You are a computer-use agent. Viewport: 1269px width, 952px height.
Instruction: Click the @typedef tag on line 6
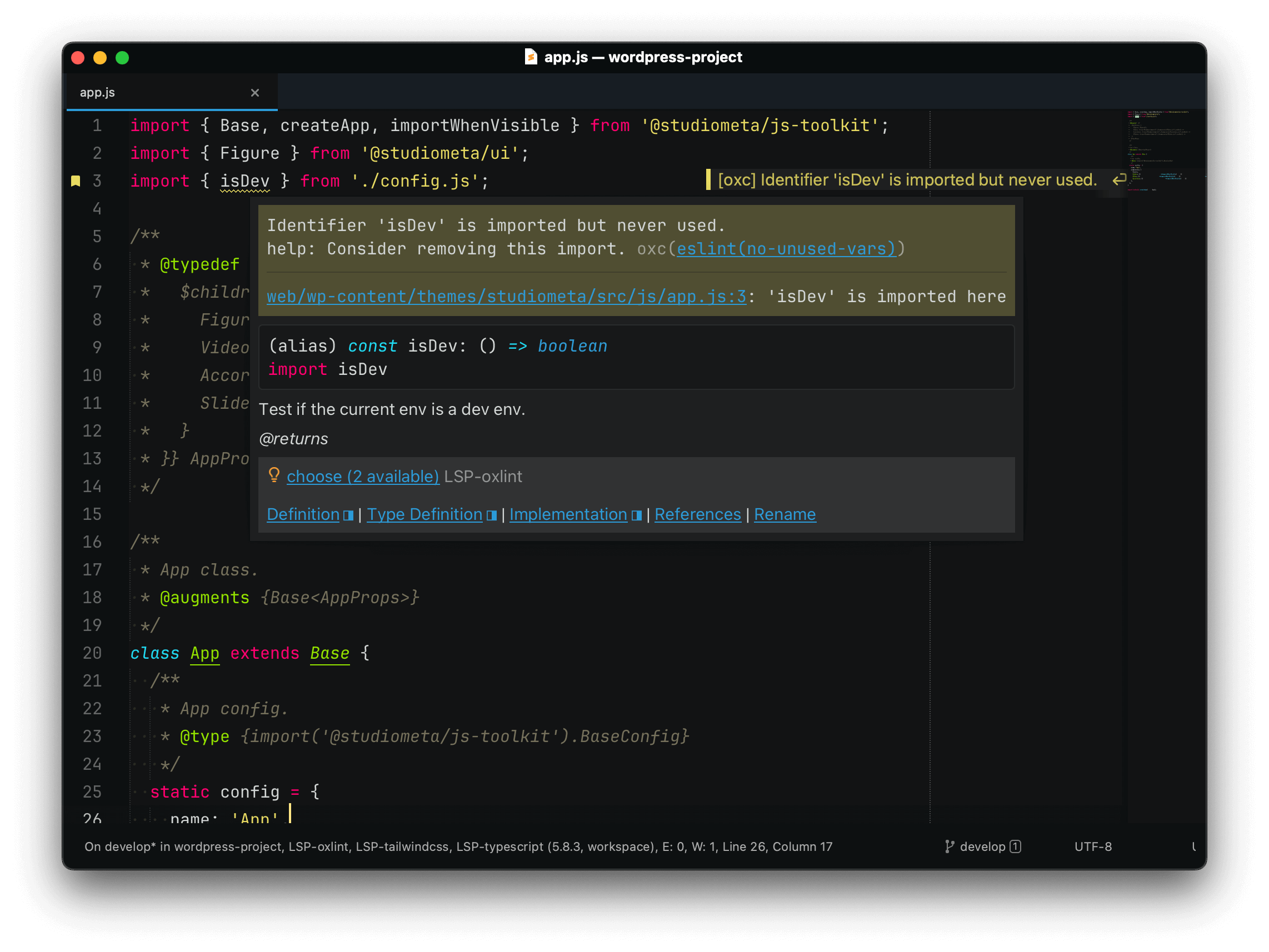(x=199, y=264)
